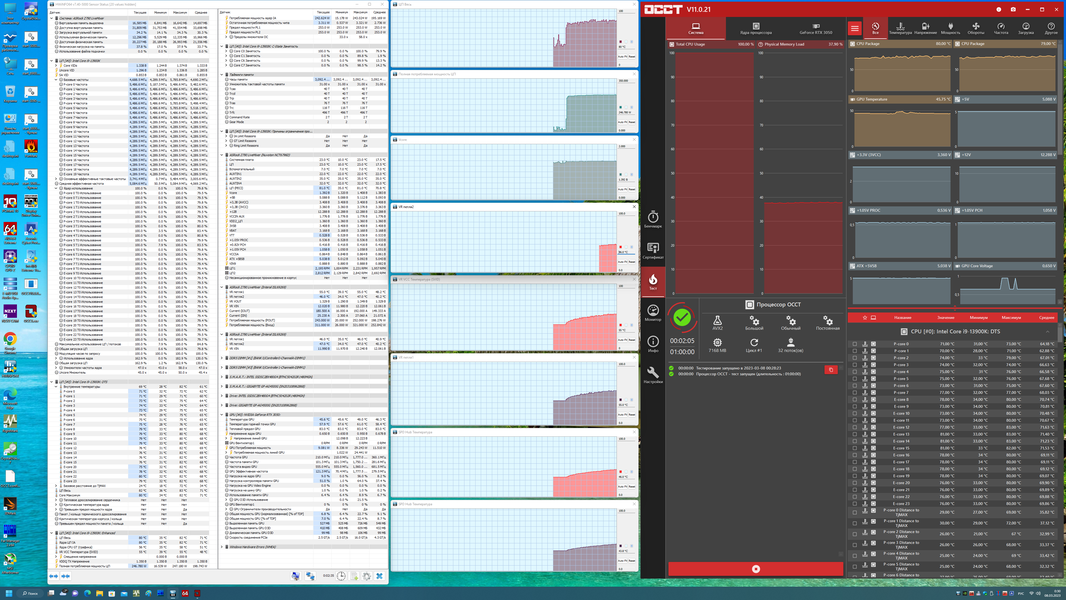Close HWiNFO sensors with blue X icon
The width and height of the screenshot is (1066, 600).
click(379, 576)
